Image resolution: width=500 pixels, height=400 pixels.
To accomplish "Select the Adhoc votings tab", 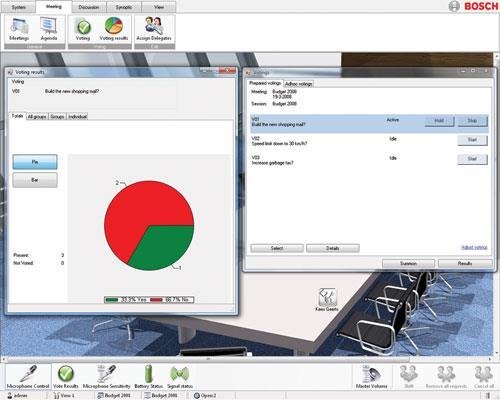I will tap(298, 84).
